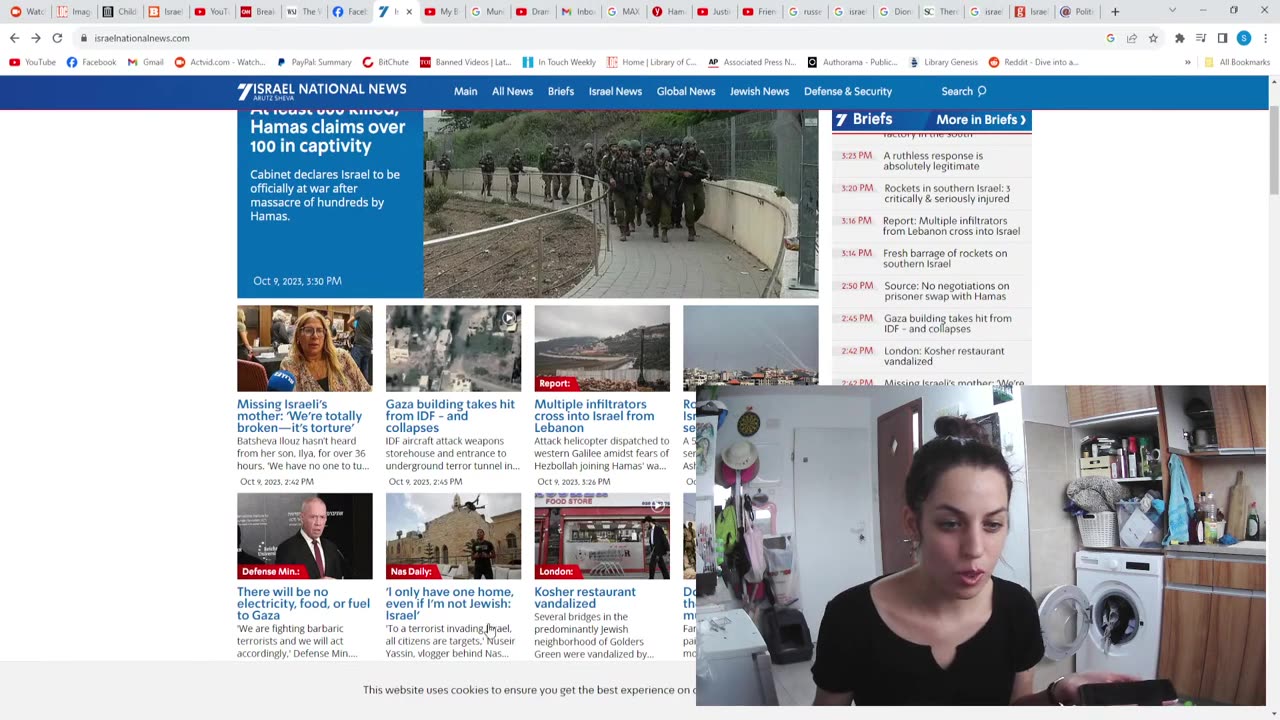
Task: Open 'I only have one home' headline
Action: tap(449, 604)
